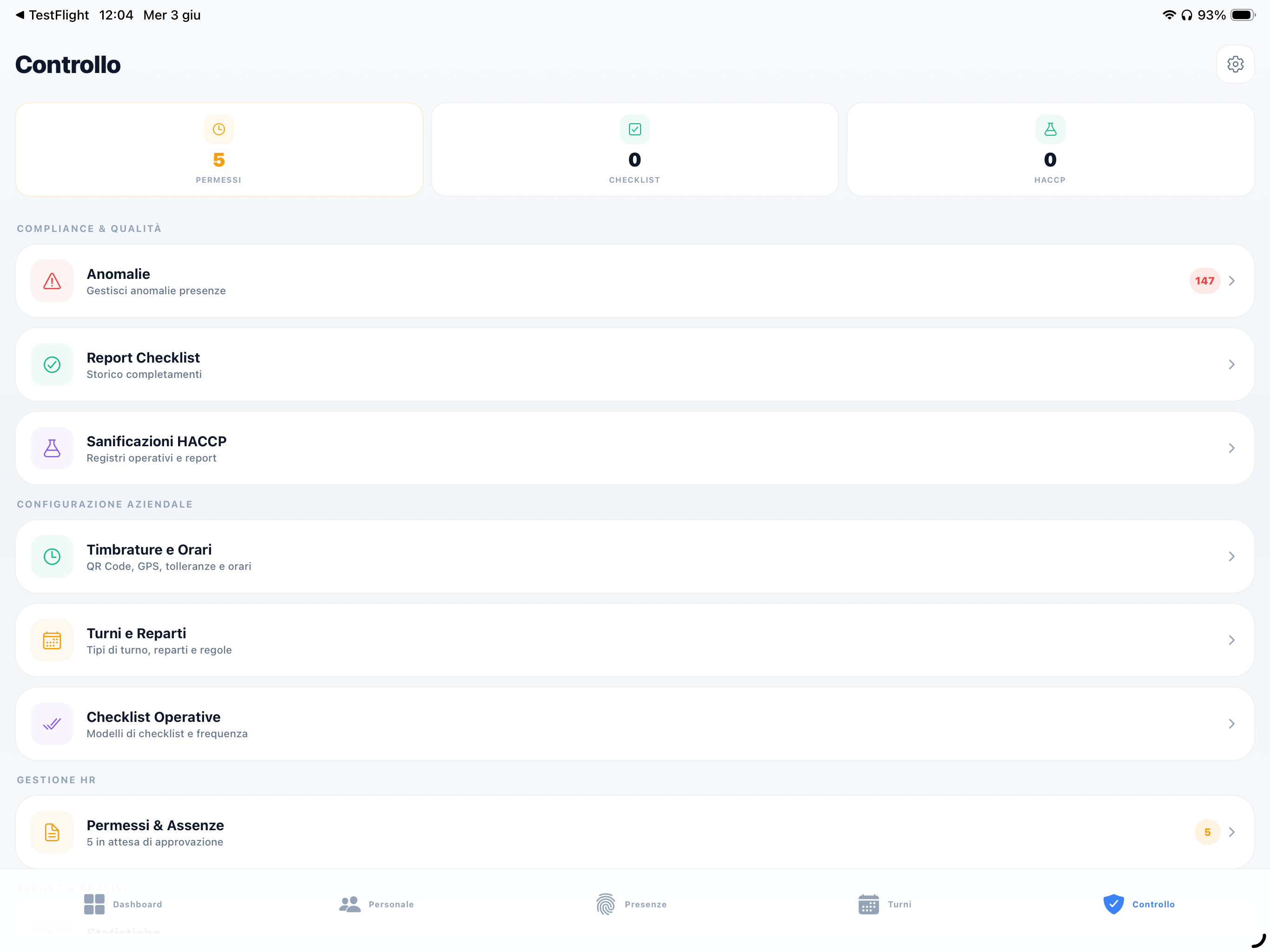Tap the 93% battery percentage text
Viewport: 1270px width, 952px height.
pyautogui.click(x=1211, y=15)
